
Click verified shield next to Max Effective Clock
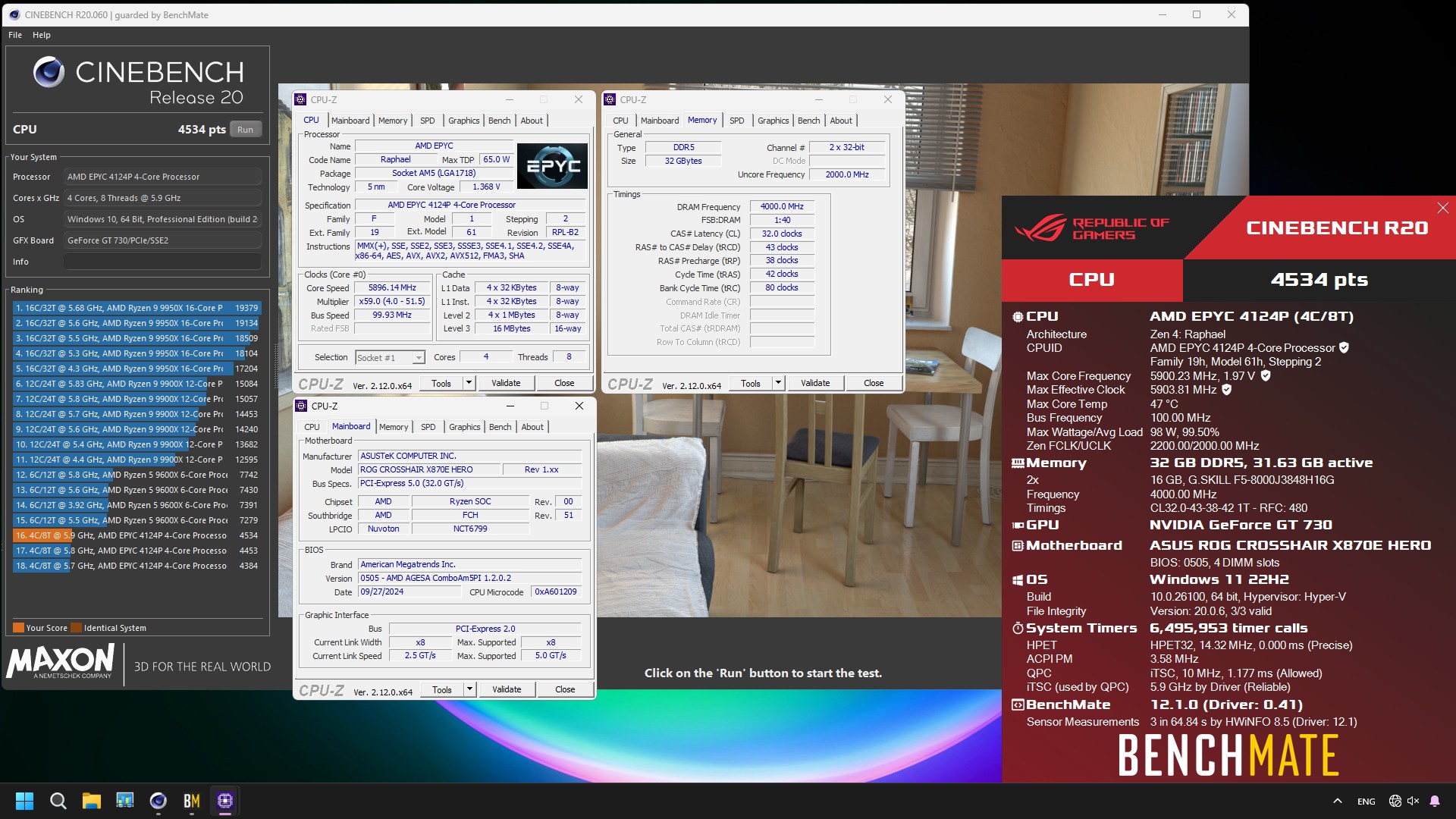coord(1226,389)
